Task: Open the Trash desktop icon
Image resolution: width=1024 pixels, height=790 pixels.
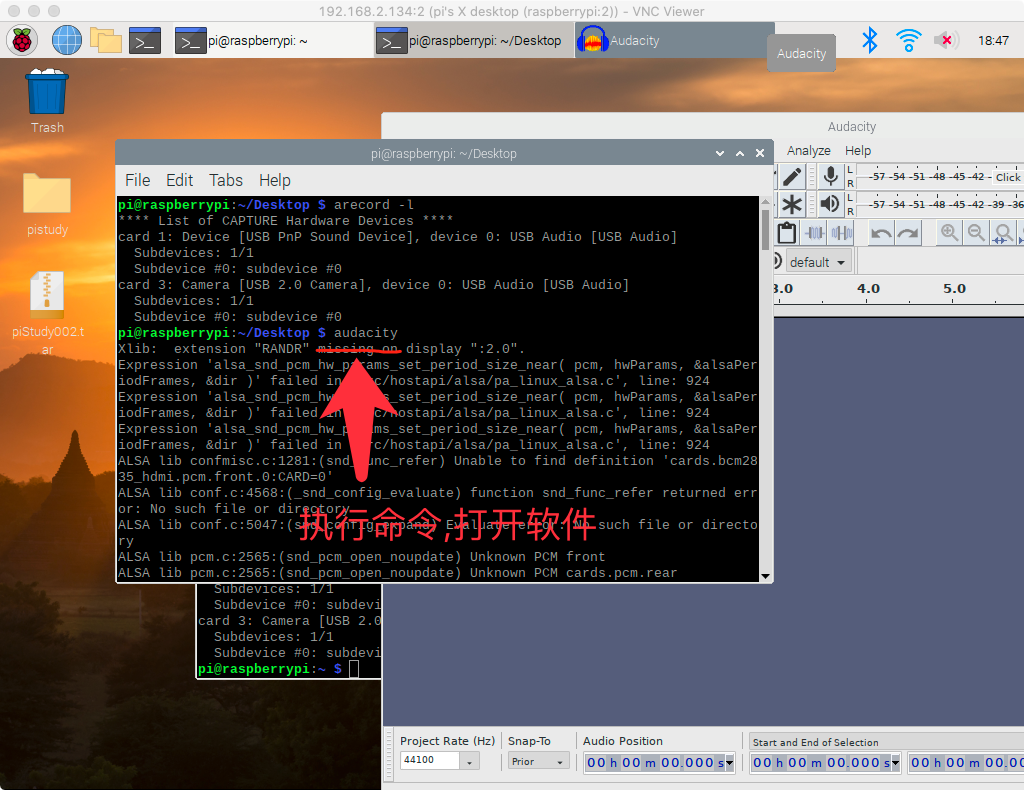Action: (x=47, y=101)
